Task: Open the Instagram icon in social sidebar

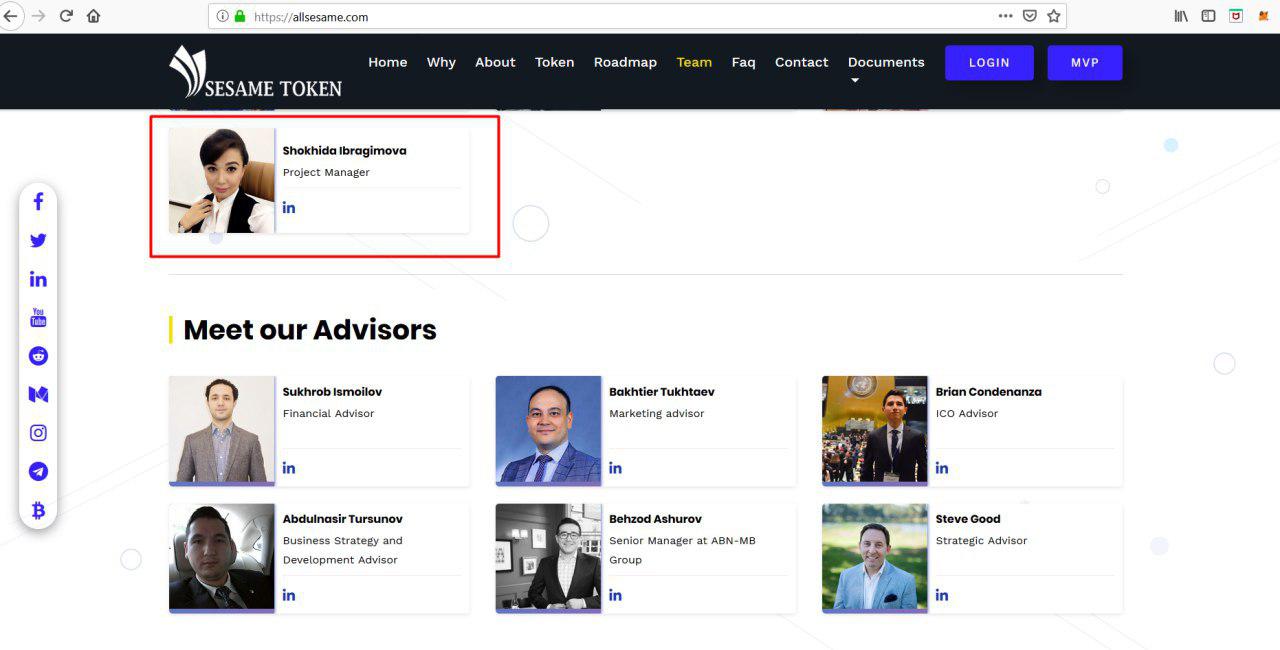Action: coord(38,433)
